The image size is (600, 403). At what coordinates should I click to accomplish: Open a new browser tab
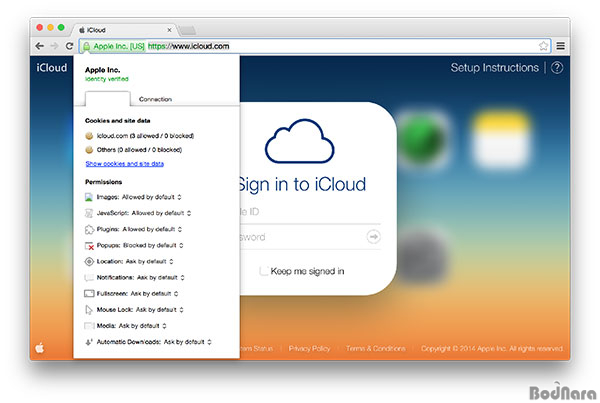(188, 30)
